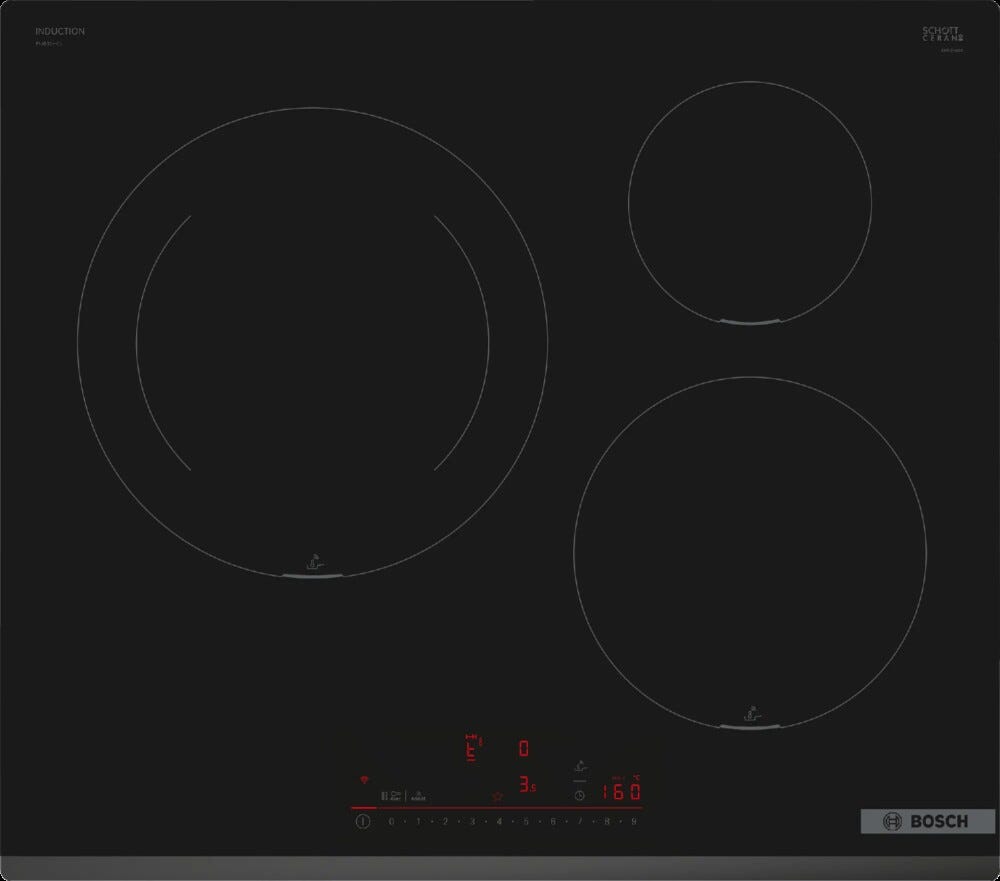This screenshot has height=881, width=1000.
Task: Tap the red Wi-Fi Home Connect indicator
Action: 364,780
